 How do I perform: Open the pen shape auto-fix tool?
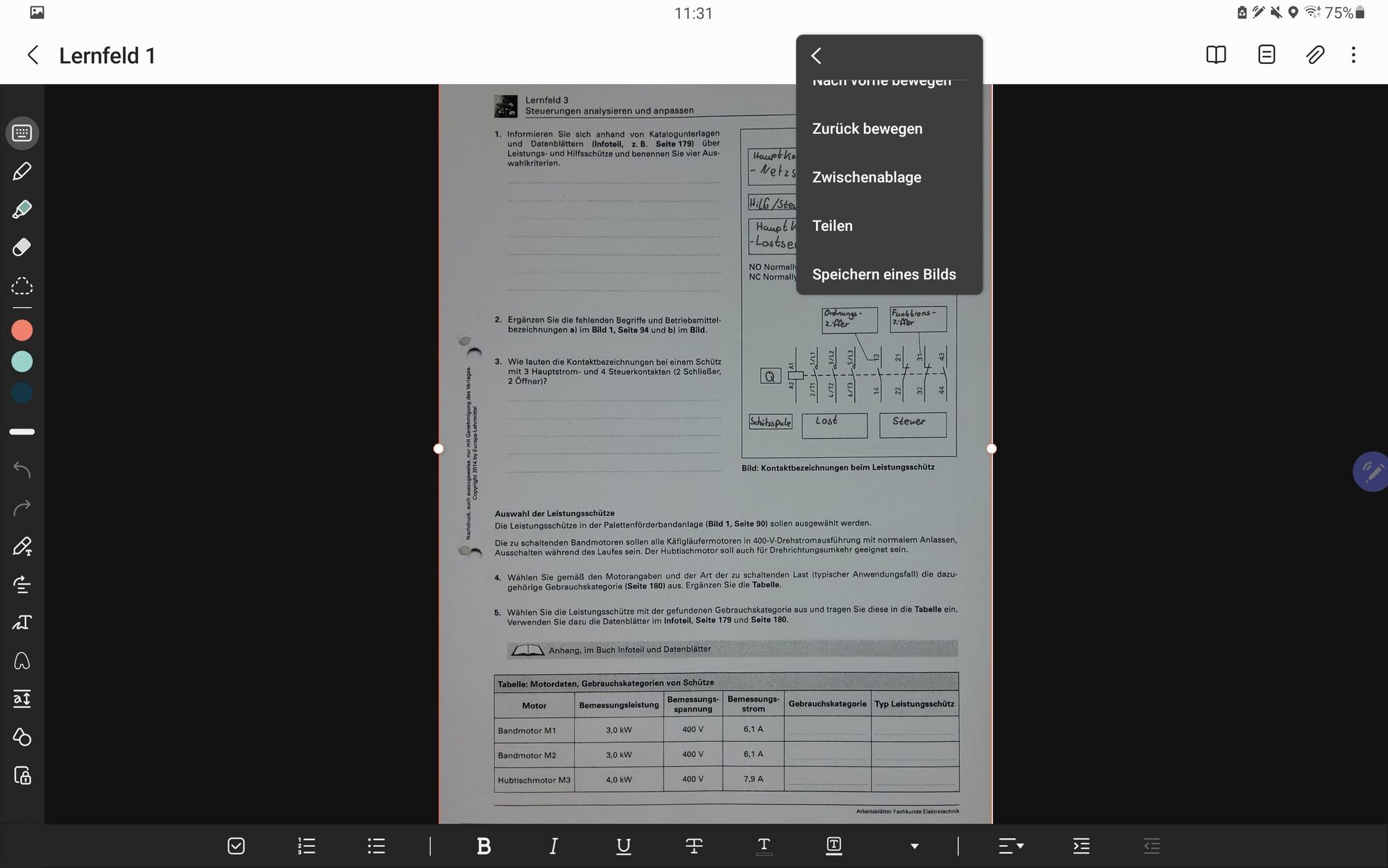[22, 661]
